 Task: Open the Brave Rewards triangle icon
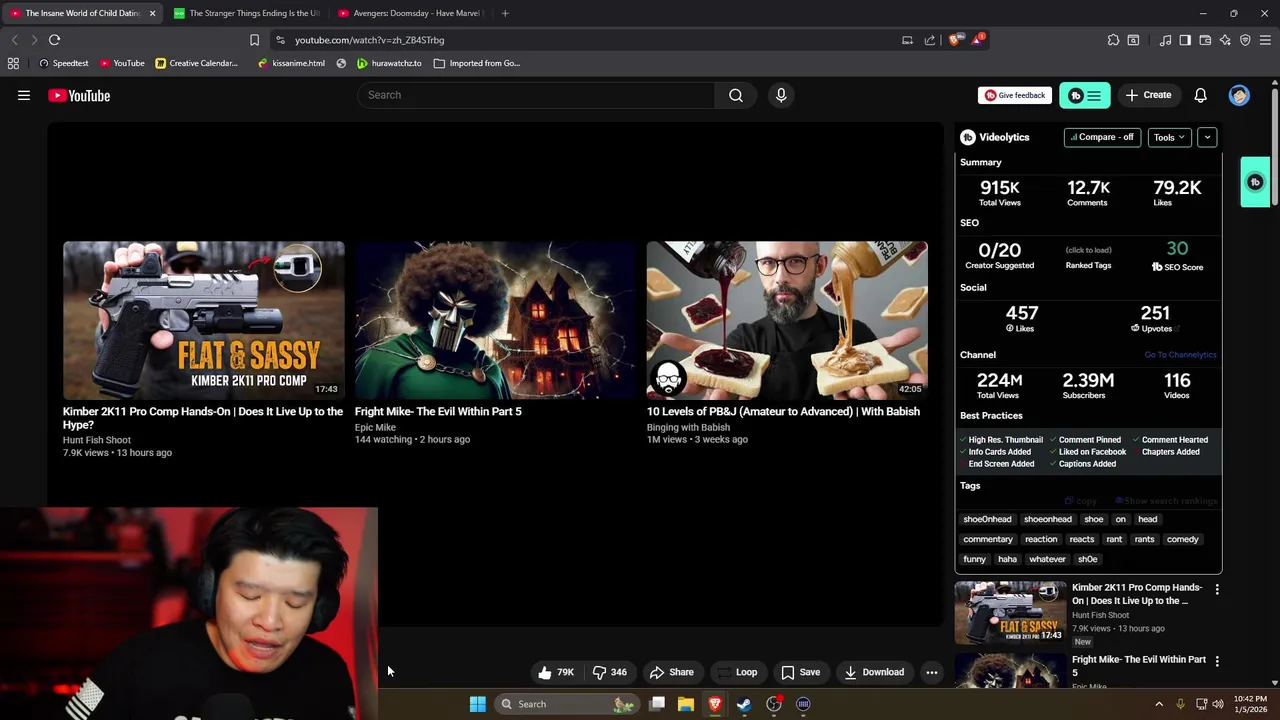point(978,40)
